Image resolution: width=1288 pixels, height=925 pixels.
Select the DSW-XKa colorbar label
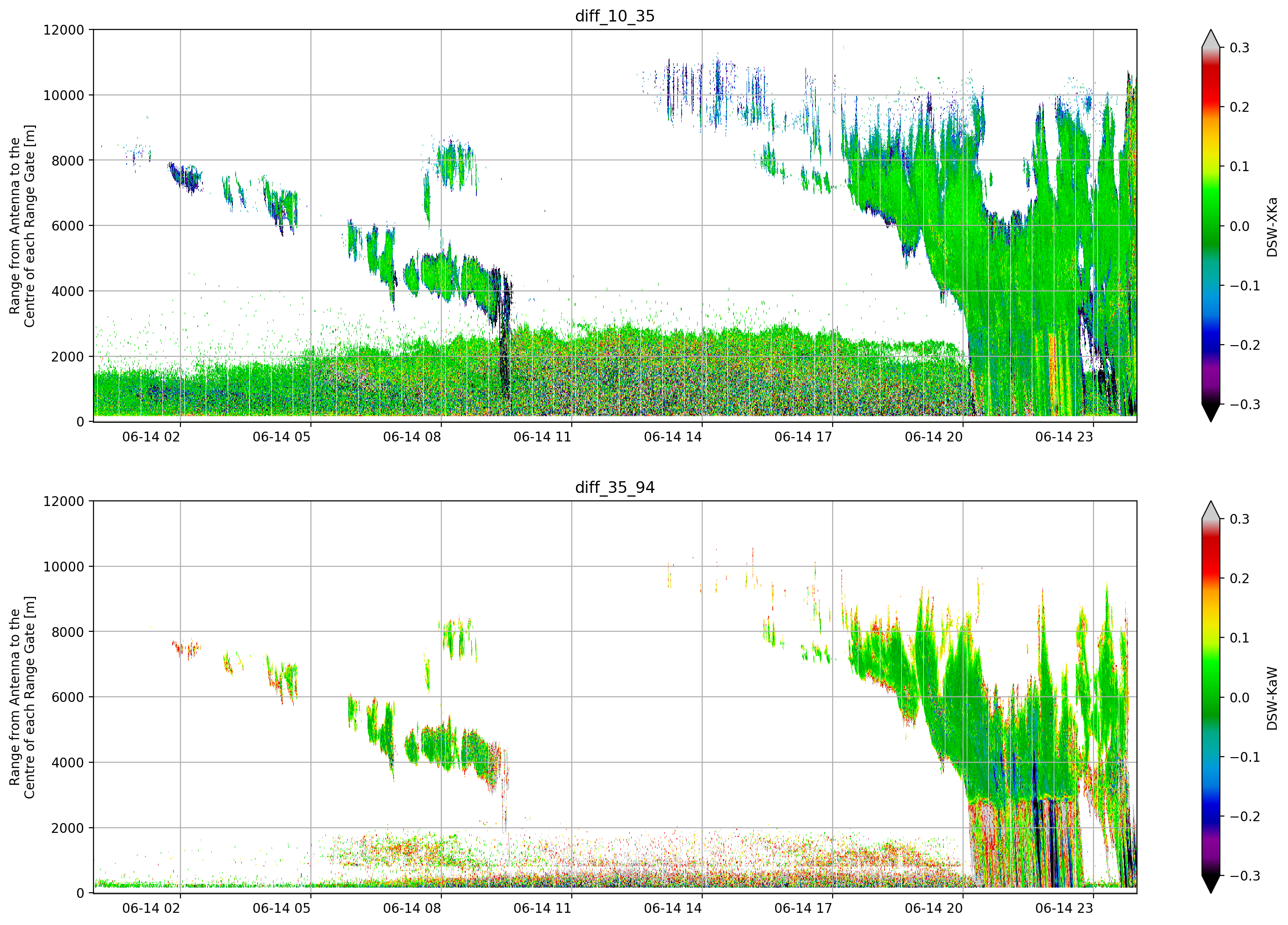click(x=1272, y=227)
